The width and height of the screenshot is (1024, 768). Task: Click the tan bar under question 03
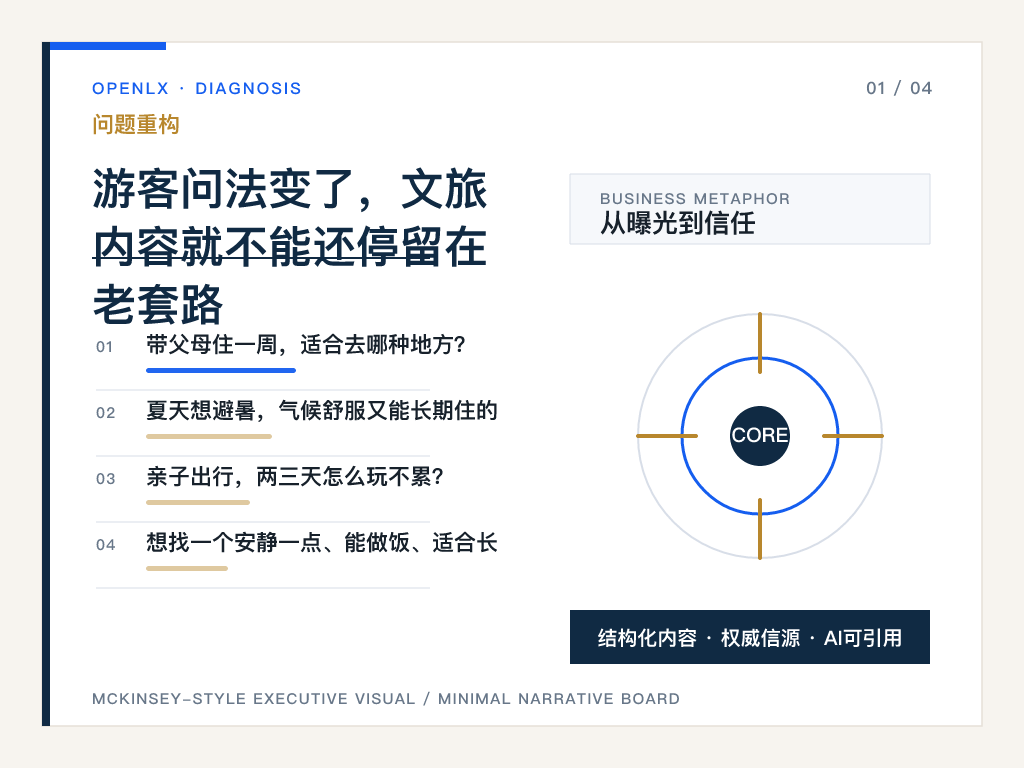[198, 502]
